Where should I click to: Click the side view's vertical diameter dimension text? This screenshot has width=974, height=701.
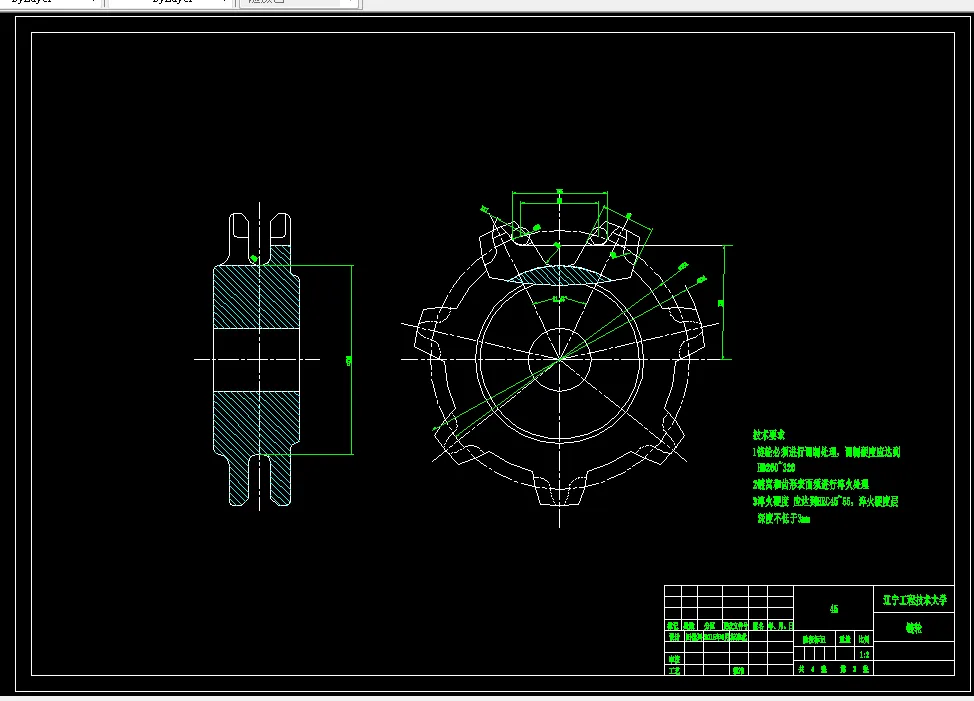tap(348, 360)
